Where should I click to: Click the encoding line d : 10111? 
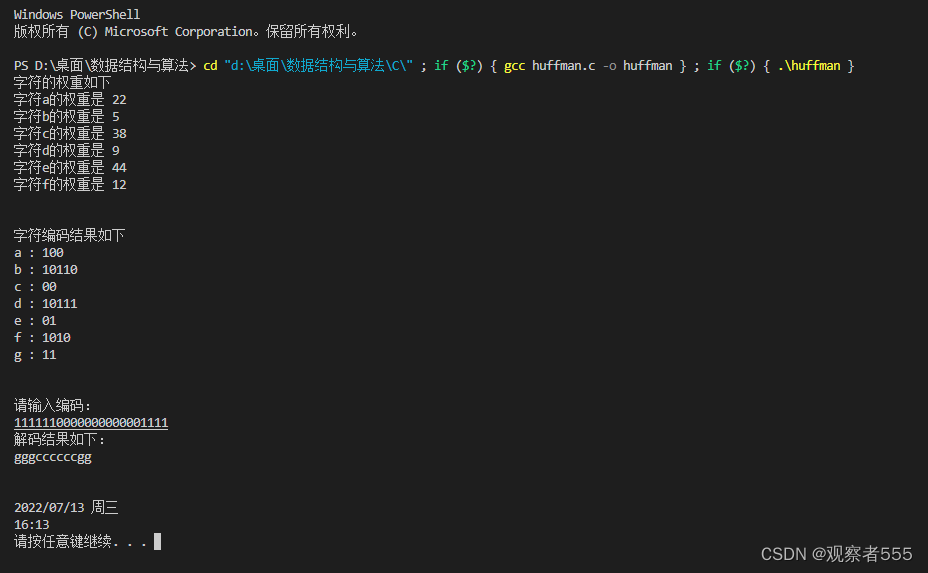[x=45, y=304]
